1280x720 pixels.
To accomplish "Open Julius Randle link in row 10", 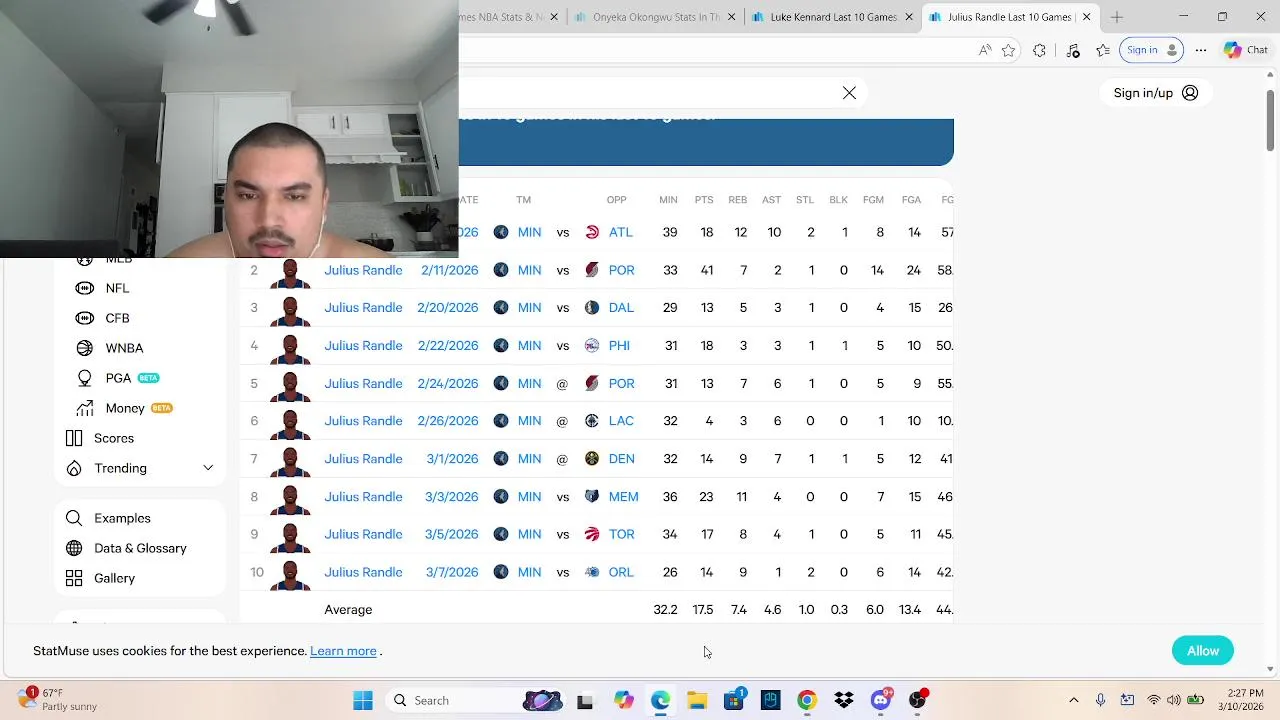I will coord(363,572).
